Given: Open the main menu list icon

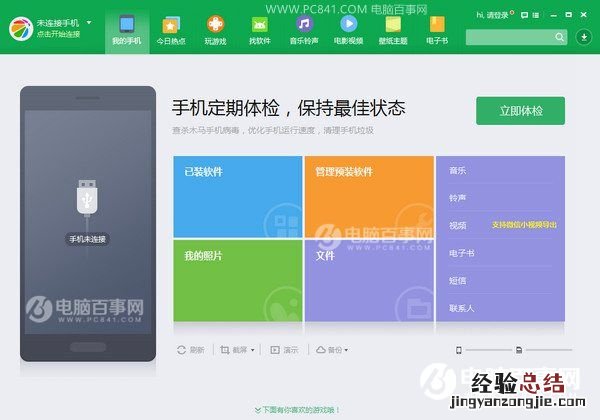Looking at the screenshot, I should [536, 15].
